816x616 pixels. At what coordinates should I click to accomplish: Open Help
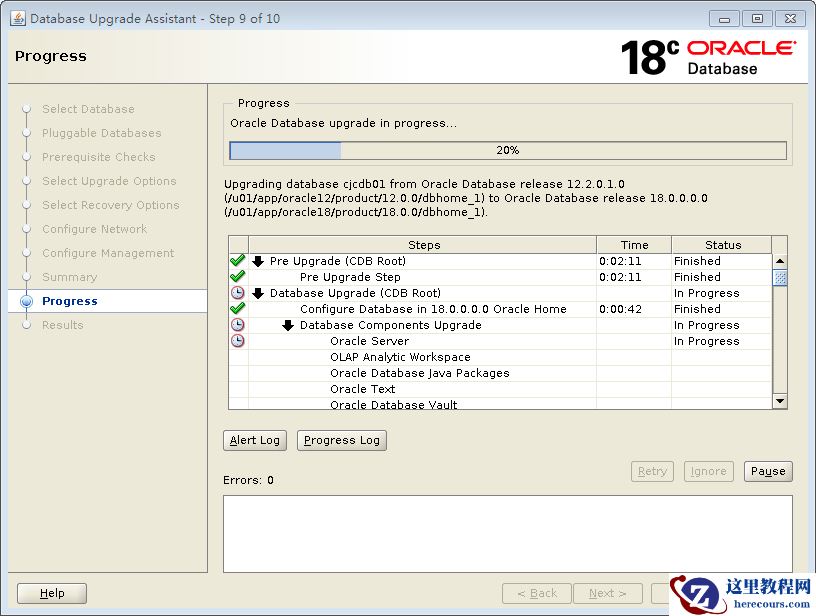(52, 593)
